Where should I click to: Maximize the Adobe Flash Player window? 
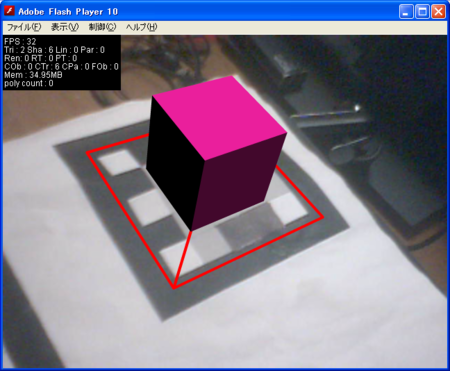point(422,12)
